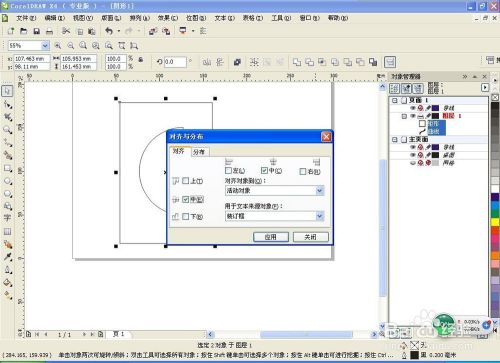Open the 用于文本来源对象 dropdown
Viewport: 500px width, 363px height.
(x=319, y=216)
